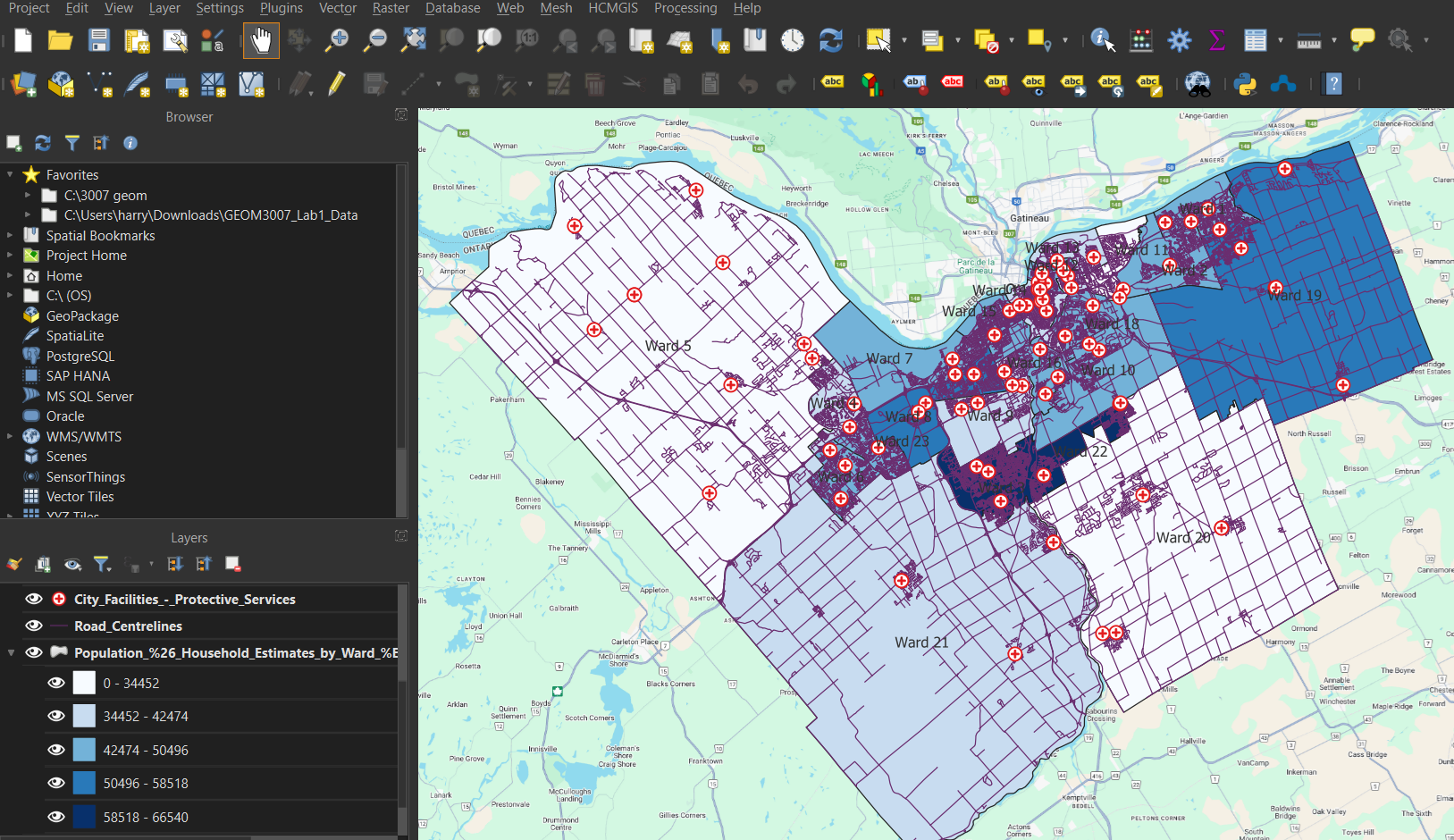Viewport: 1454px width, 840px height.
Task: Select the GeoPackage entry in Browser
Action: point(82,316)
